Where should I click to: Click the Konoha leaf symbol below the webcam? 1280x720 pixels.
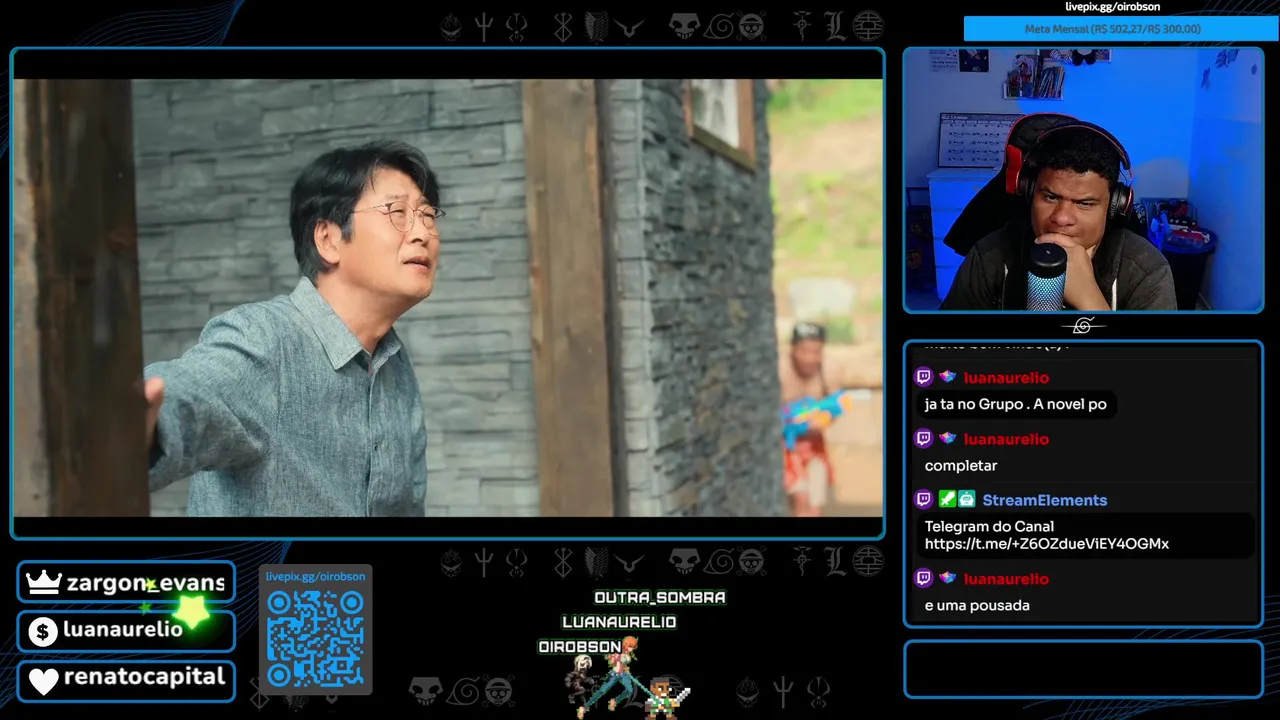[1083, 326]
